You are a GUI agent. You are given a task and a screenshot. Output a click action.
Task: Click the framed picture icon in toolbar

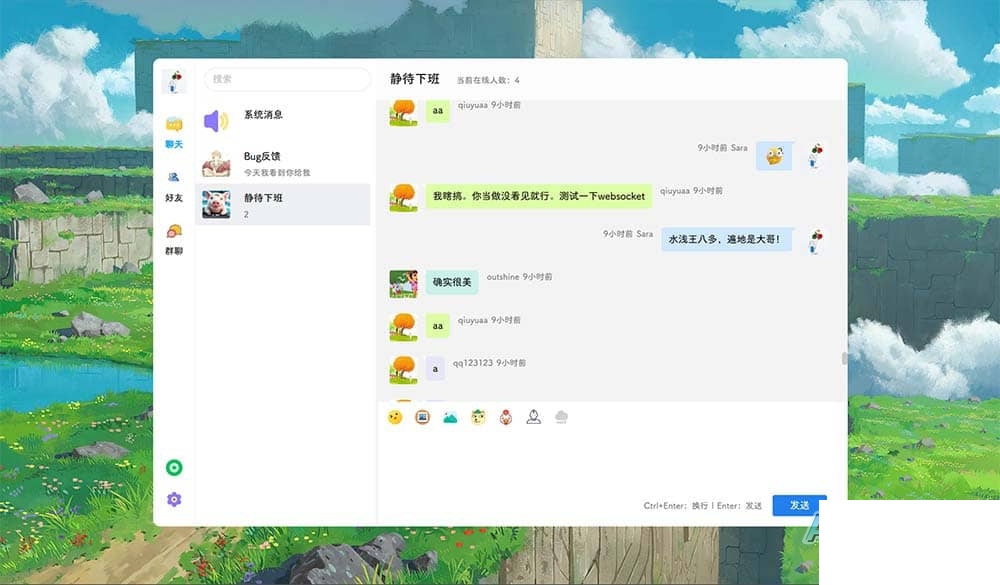pos(422,417)
